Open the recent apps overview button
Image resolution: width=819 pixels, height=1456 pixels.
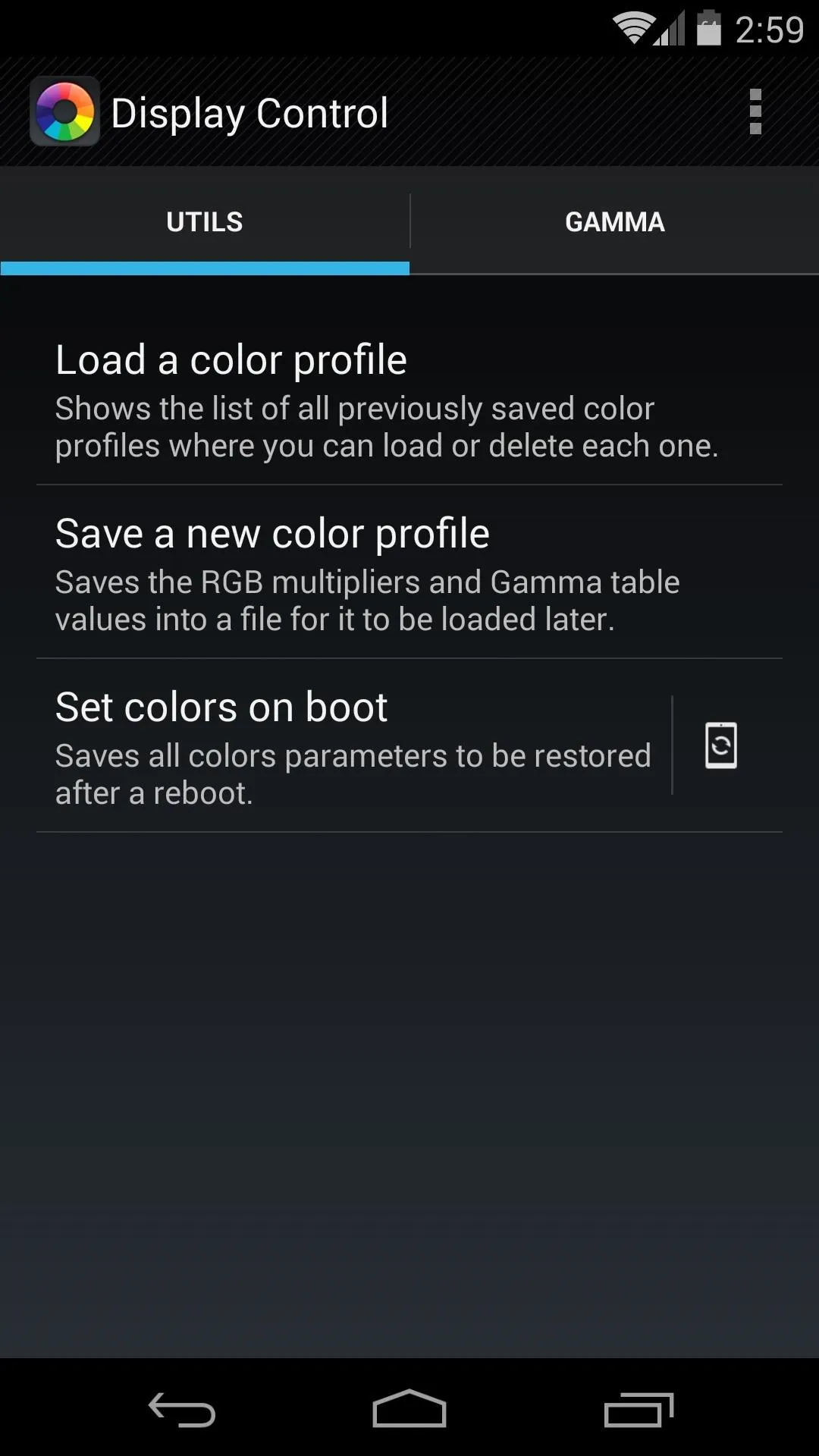[639, 1410]
